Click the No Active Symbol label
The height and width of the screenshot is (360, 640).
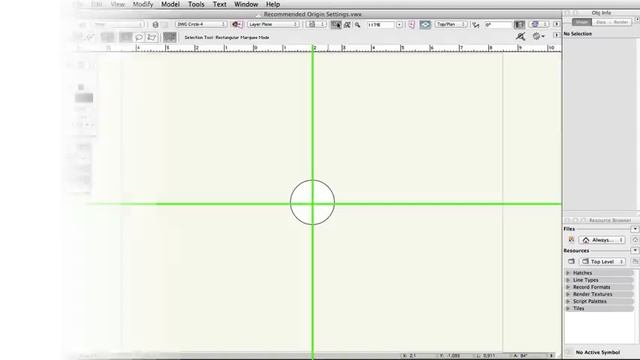(x=598, y=352)
